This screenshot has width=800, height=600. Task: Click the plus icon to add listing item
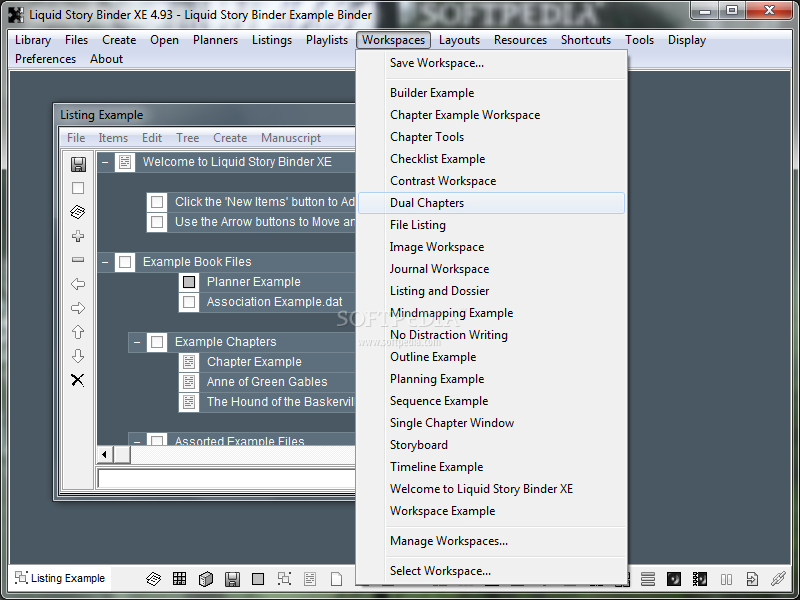[78, 236]
